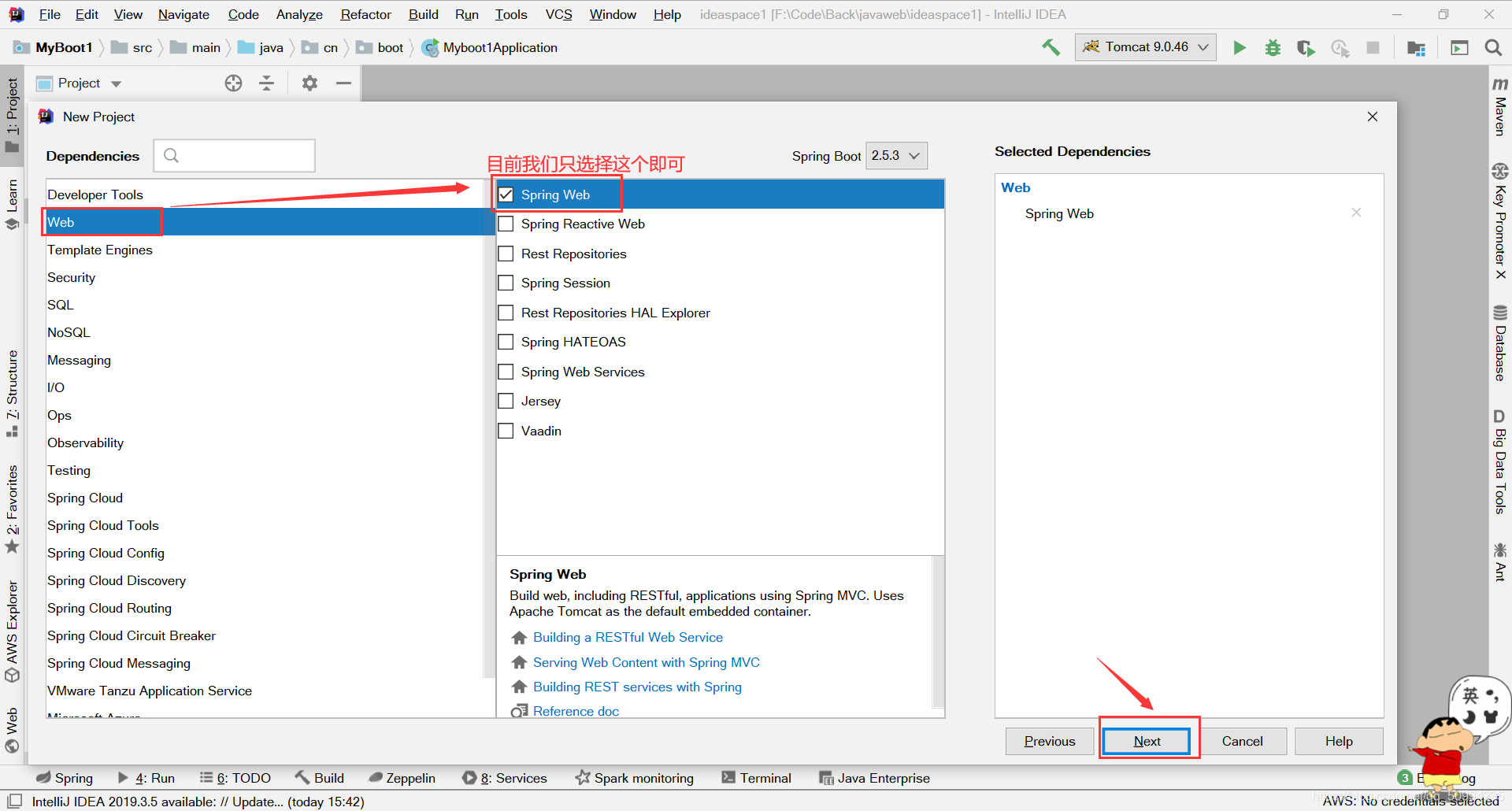Open Zeppelin tool window

(402, 778)
